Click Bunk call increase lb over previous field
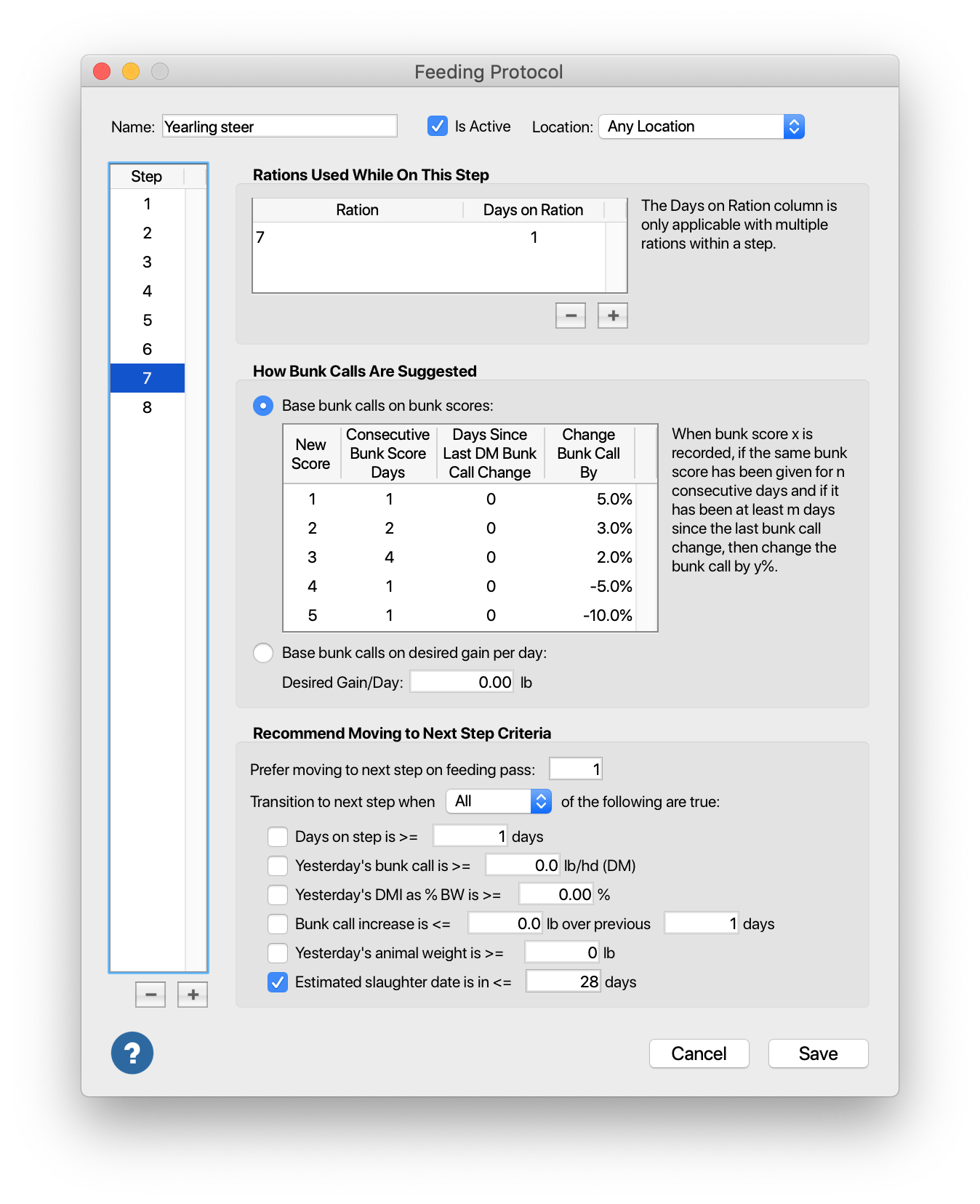980x1204 pixels. pyautogui.click(x=505, y=923)
